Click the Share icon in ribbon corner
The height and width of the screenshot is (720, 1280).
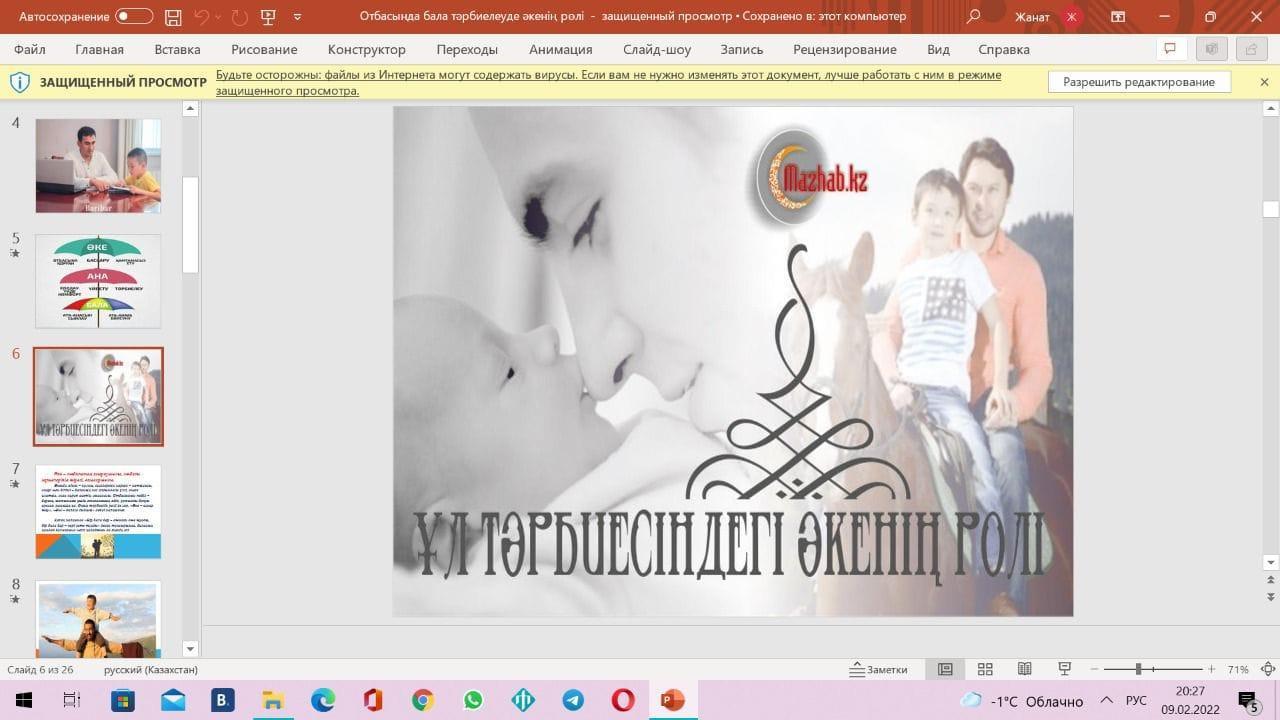(x=1250, y=49)
